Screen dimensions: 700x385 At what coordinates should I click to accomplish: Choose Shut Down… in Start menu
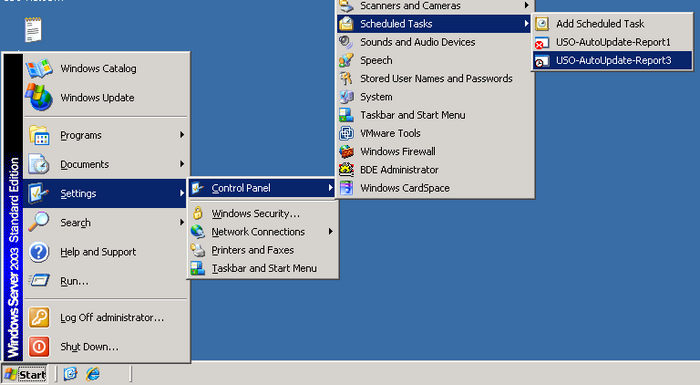click(106, 347)
